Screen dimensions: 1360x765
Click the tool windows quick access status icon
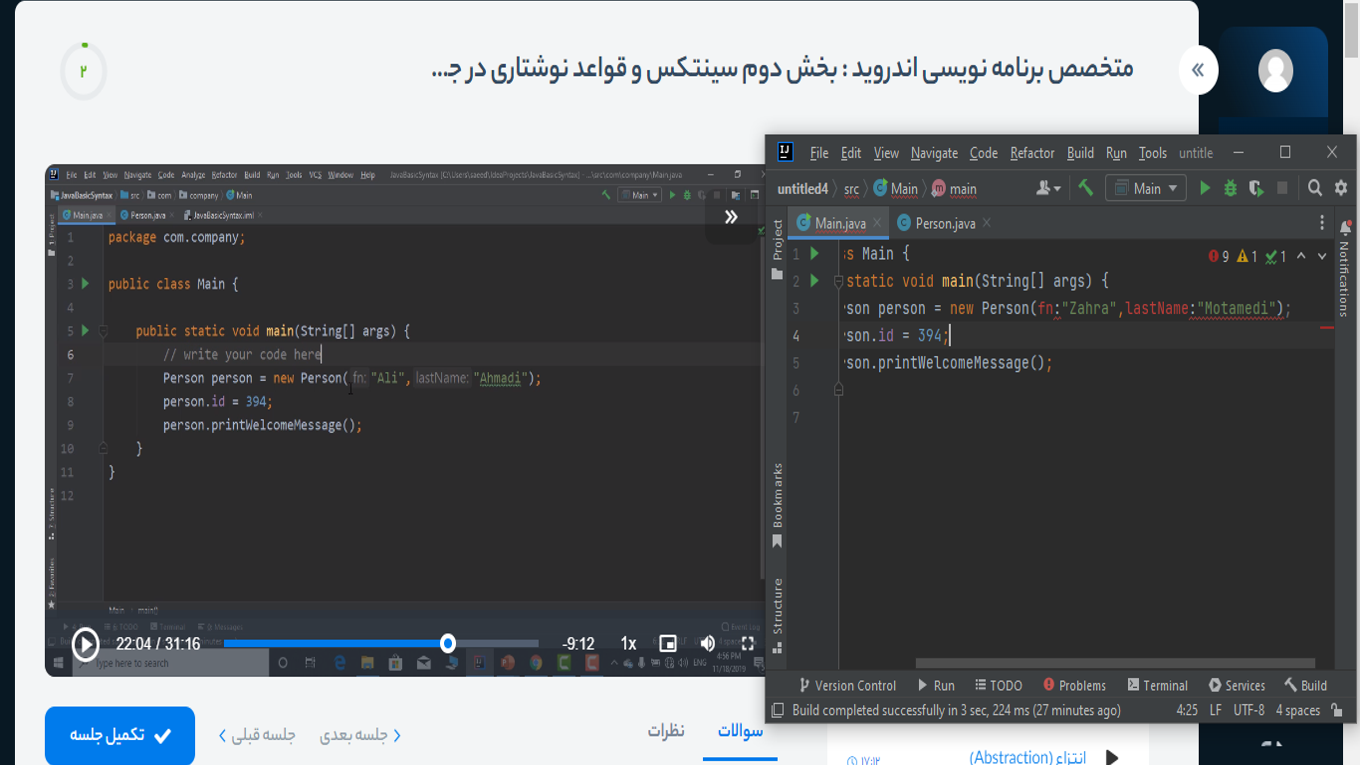coord(777,711)
